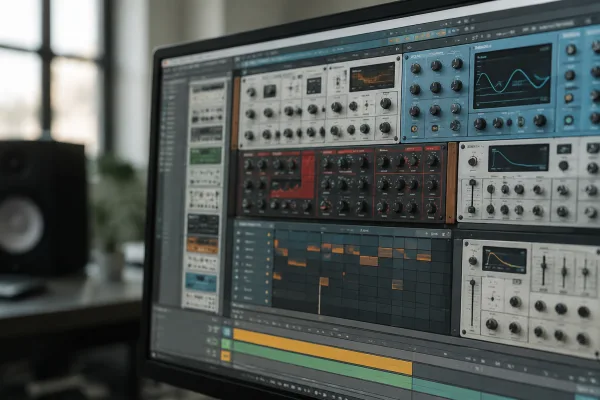The image size is (600, 400).
Task: Click the piano roll playhead marker
Action: 320,299
